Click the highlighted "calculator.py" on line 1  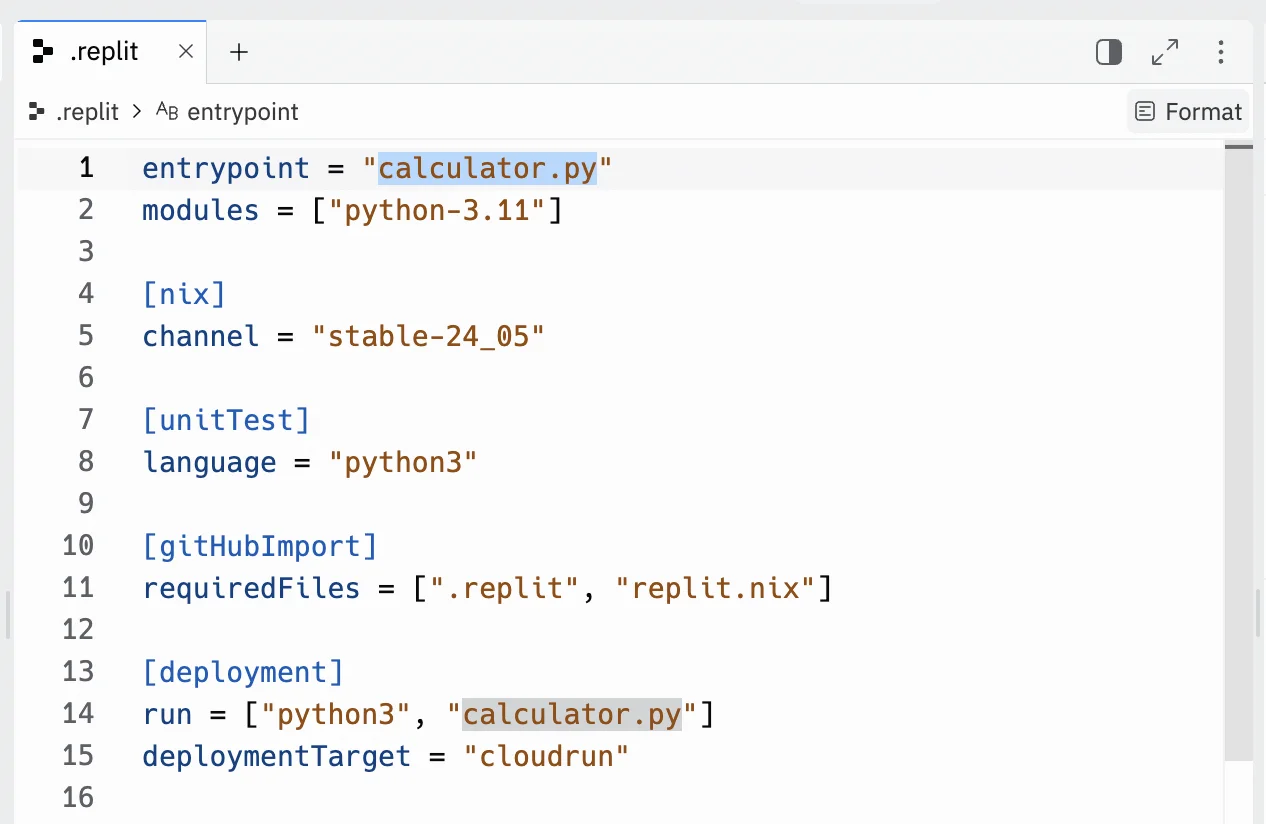(x=487, y=168)
